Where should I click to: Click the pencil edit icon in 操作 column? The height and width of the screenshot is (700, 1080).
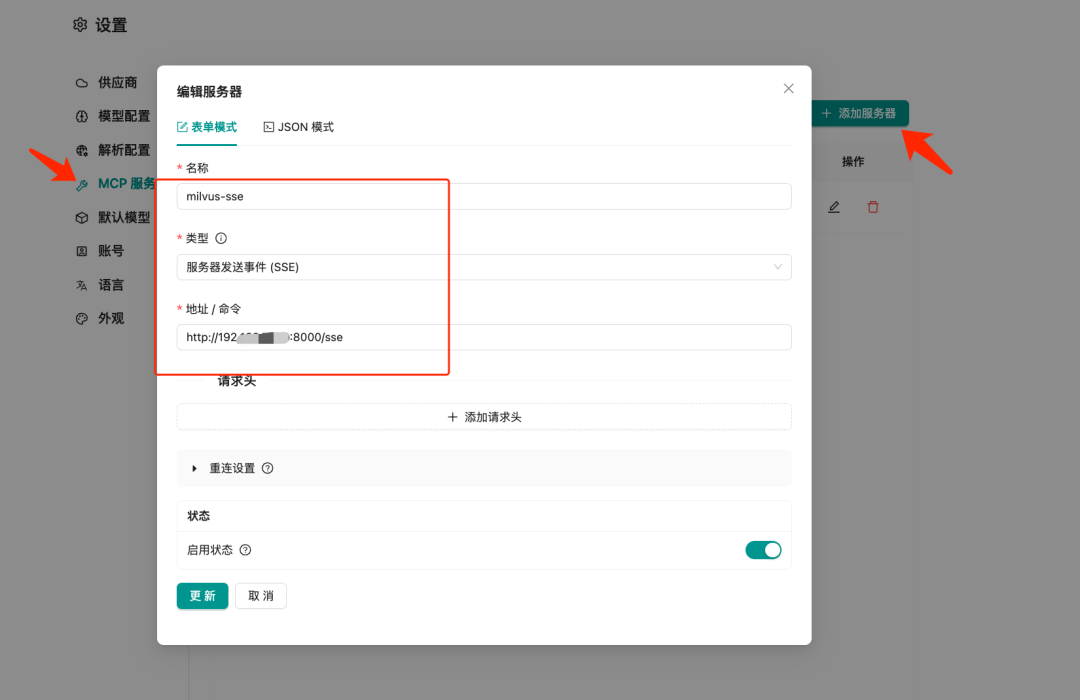[x=834, y=207]
